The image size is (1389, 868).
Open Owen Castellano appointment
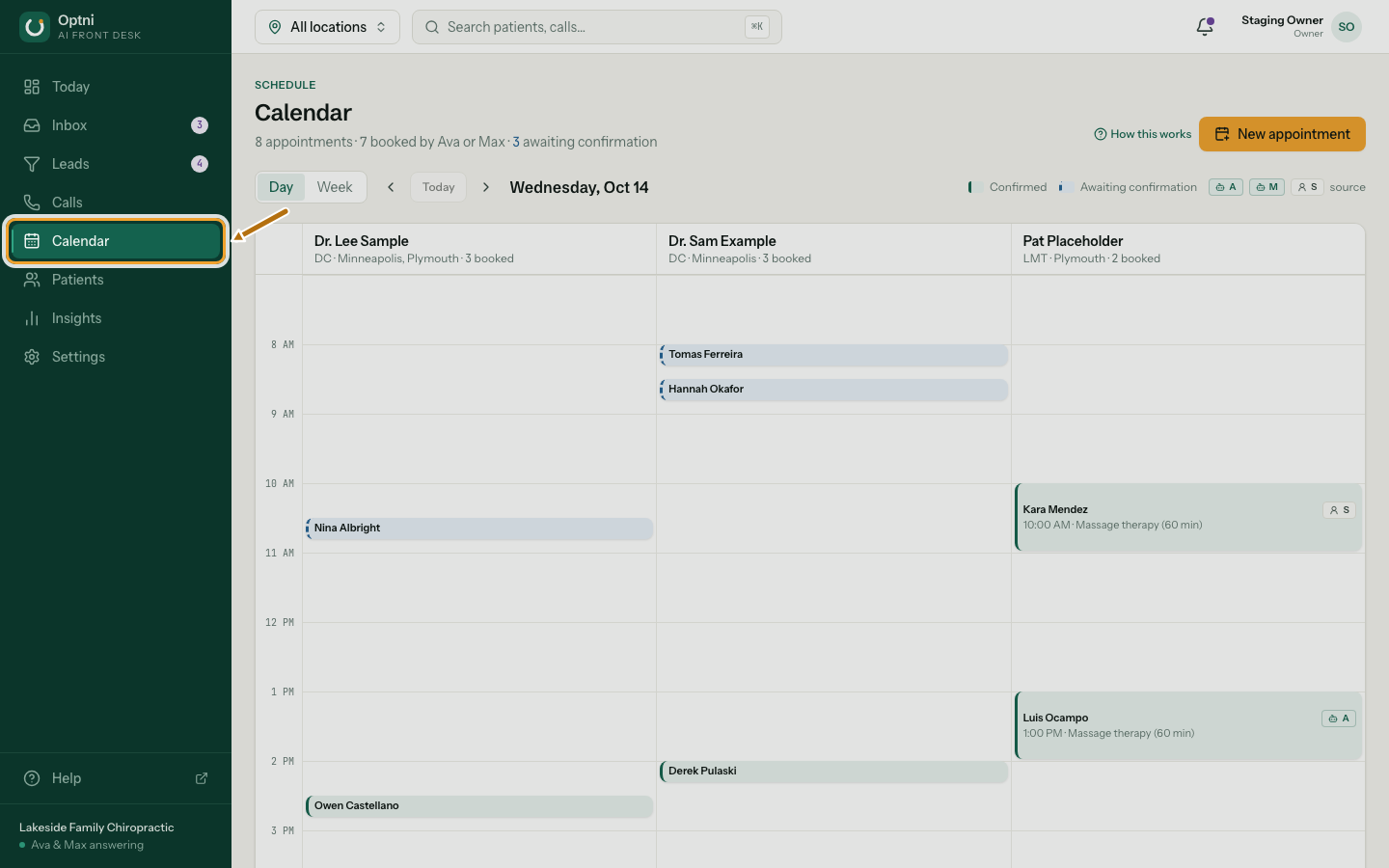pos(479,806)
